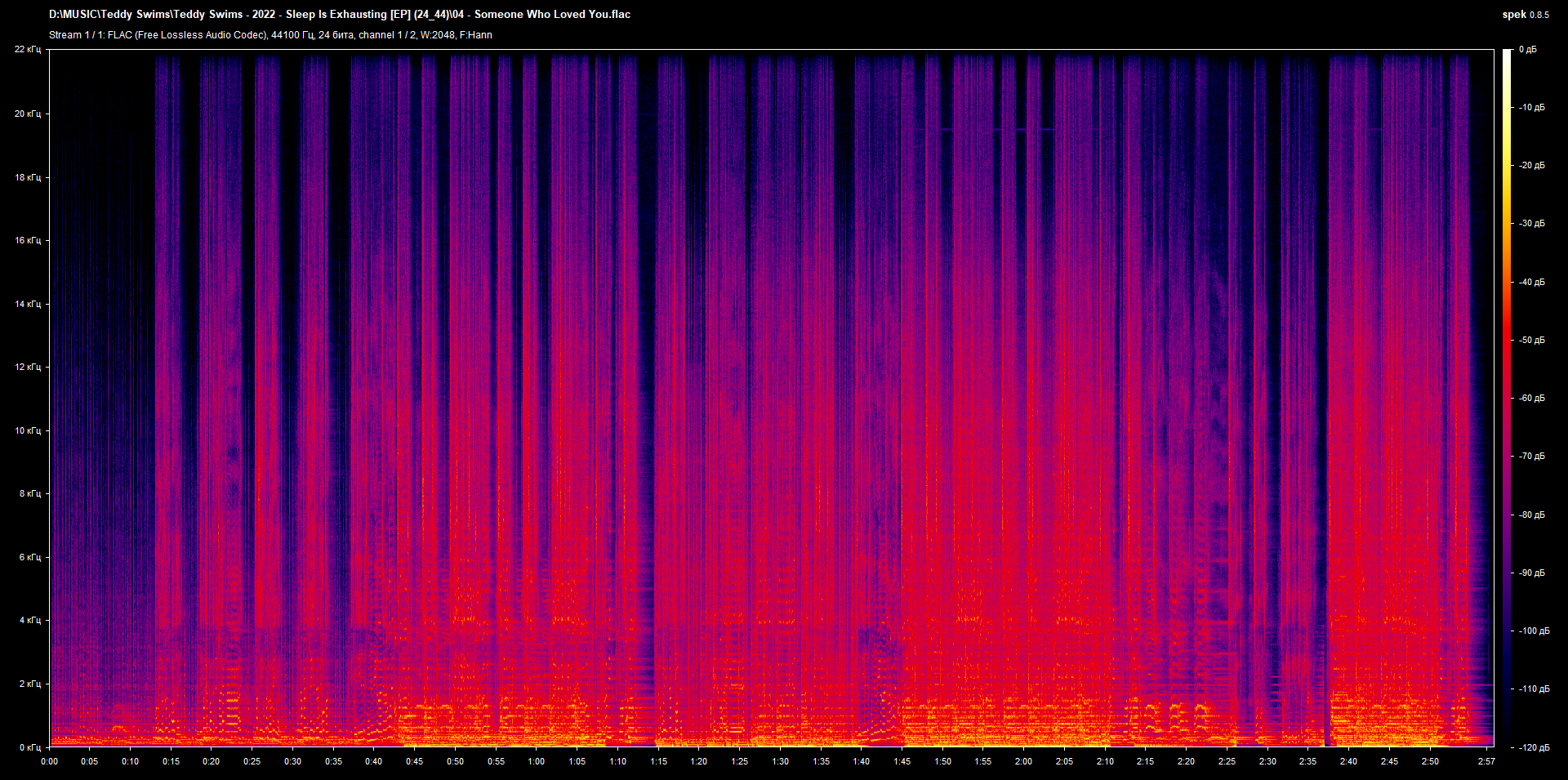Click the 2 кГц frequency axis label

(30, 684)
